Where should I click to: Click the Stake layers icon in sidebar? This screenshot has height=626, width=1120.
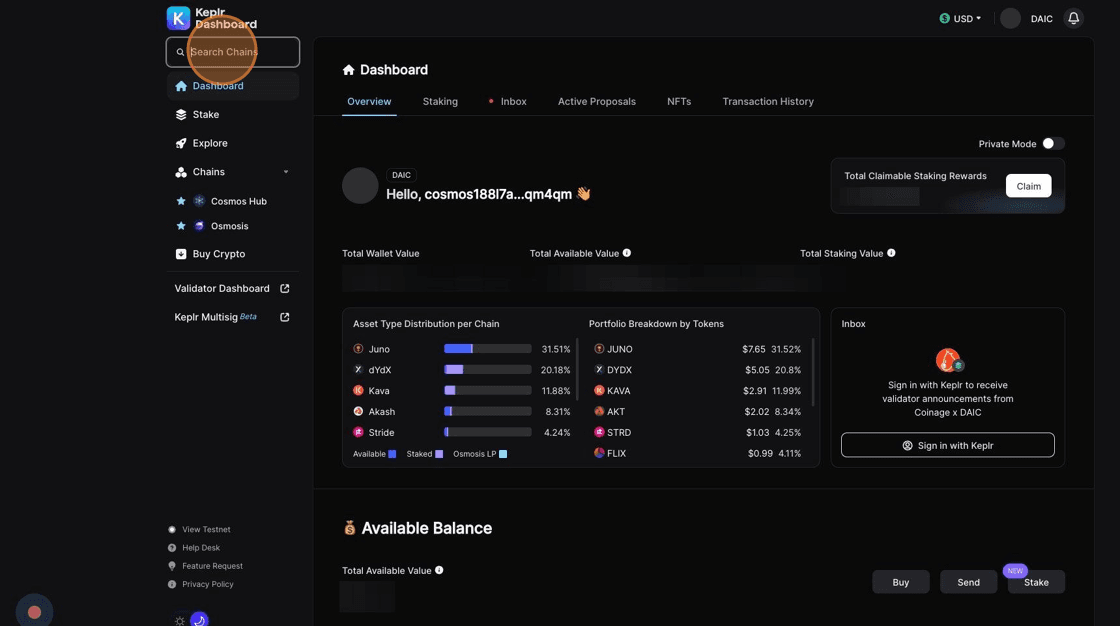181,115
